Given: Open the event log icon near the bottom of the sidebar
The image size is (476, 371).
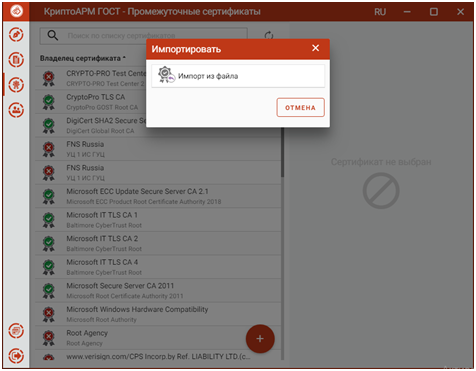Looking at the screenshot, I should coord(16,331).
